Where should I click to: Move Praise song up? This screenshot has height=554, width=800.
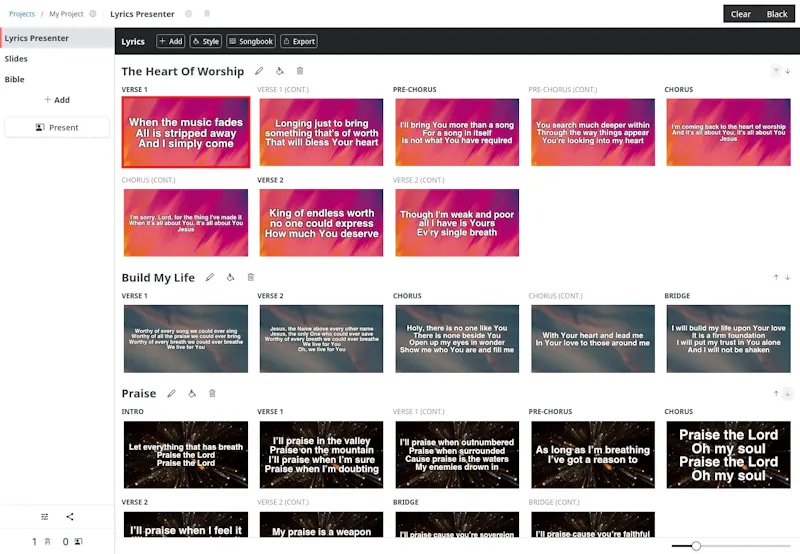tap(776, 393)
